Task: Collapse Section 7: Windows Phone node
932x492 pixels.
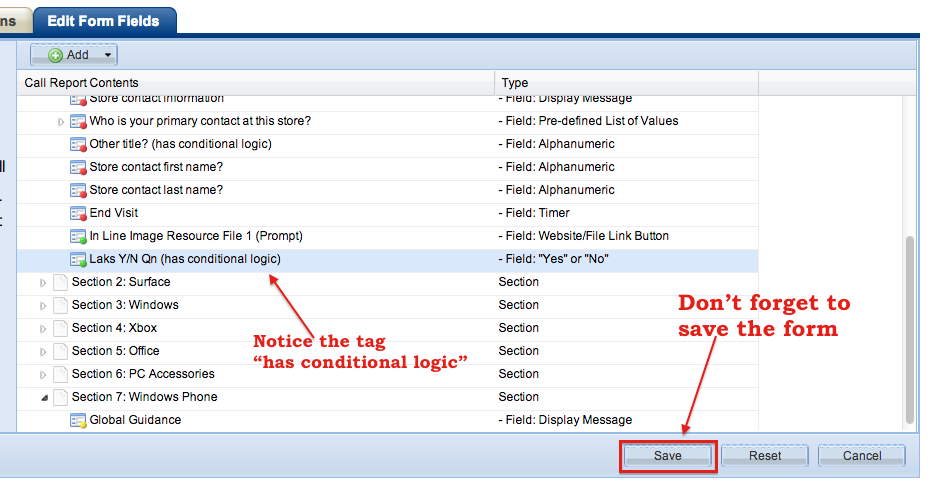Action: point(43,397)
